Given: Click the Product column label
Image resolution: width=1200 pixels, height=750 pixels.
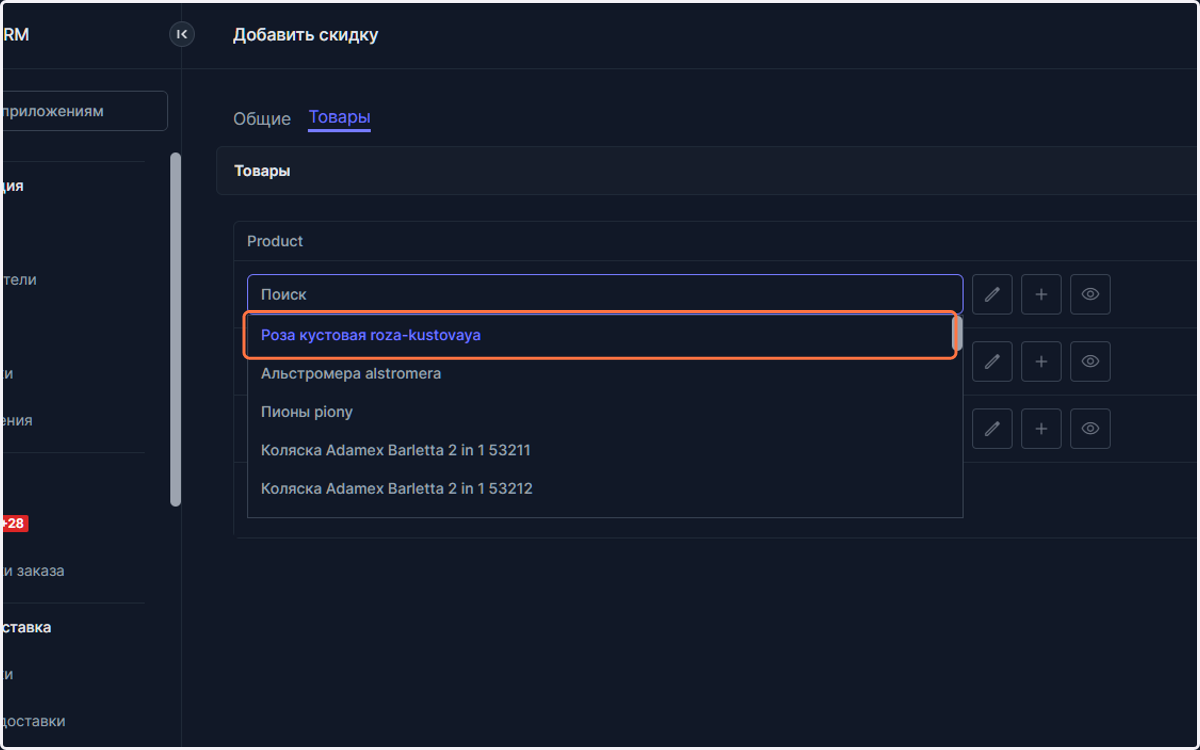Looking at the screenshot, I should click(x=275, y=241).
